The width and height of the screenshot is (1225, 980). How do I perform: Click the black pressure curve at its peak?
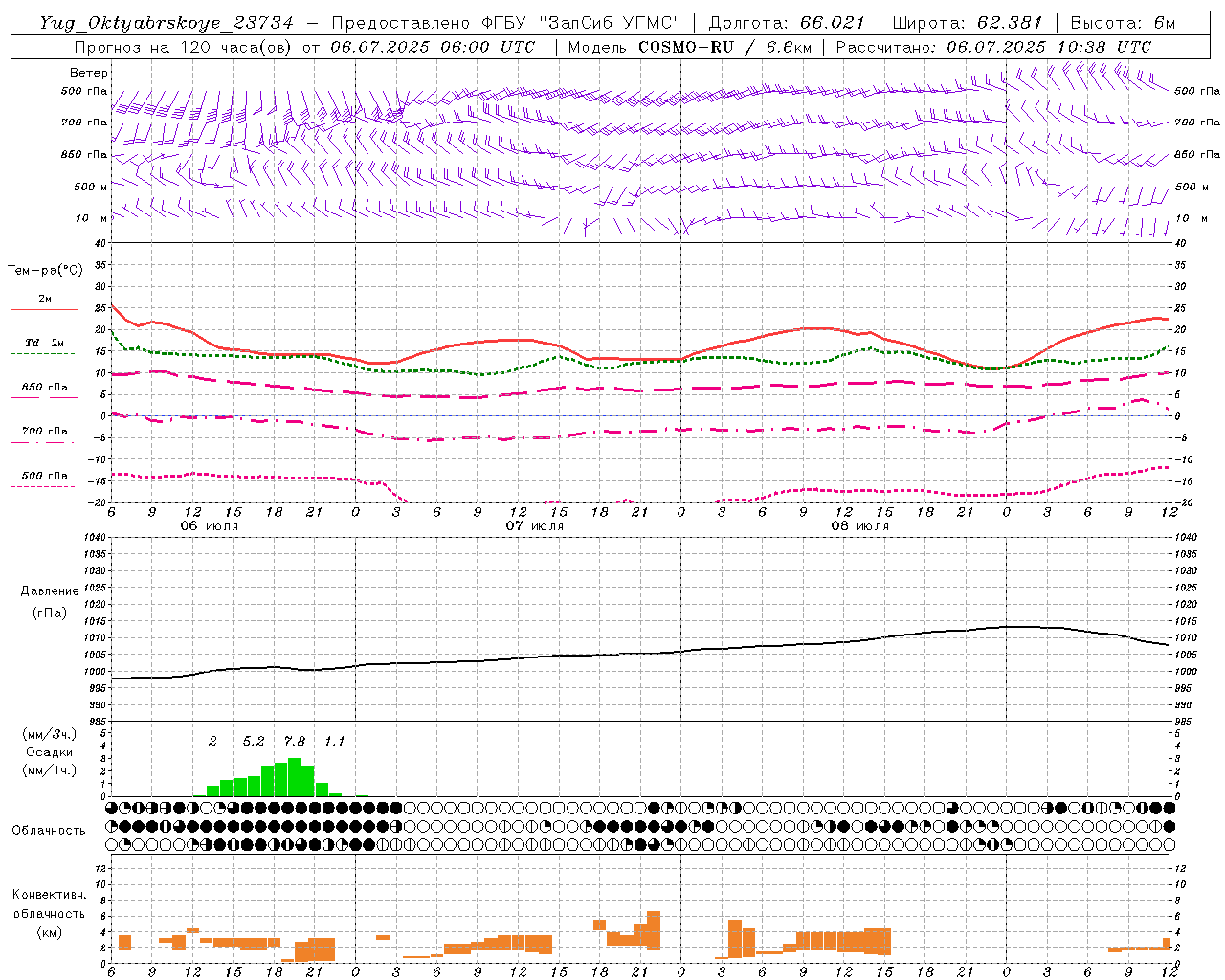[1019, 626]
